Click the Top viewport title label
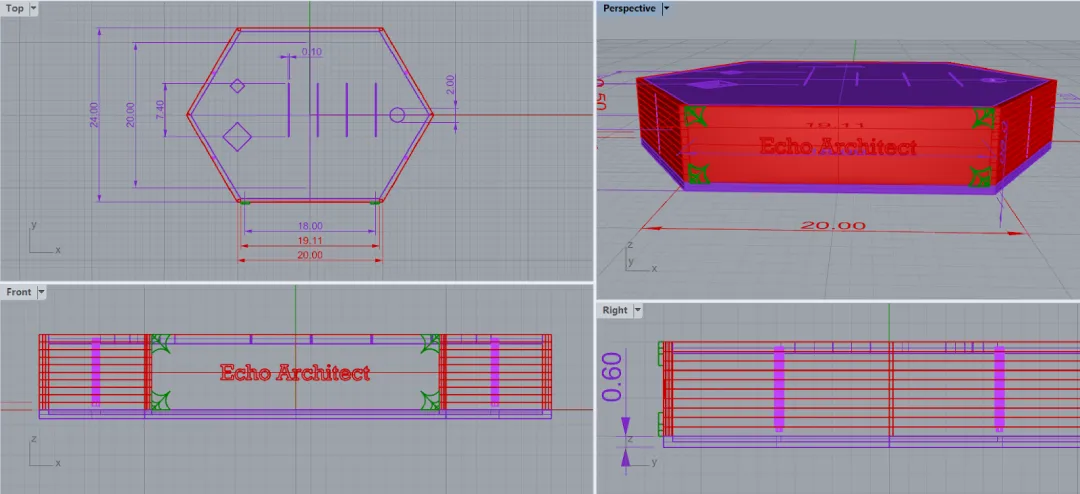Image resolution: width=1080 pixels, height=494 pixels. [x=14, y=8]
